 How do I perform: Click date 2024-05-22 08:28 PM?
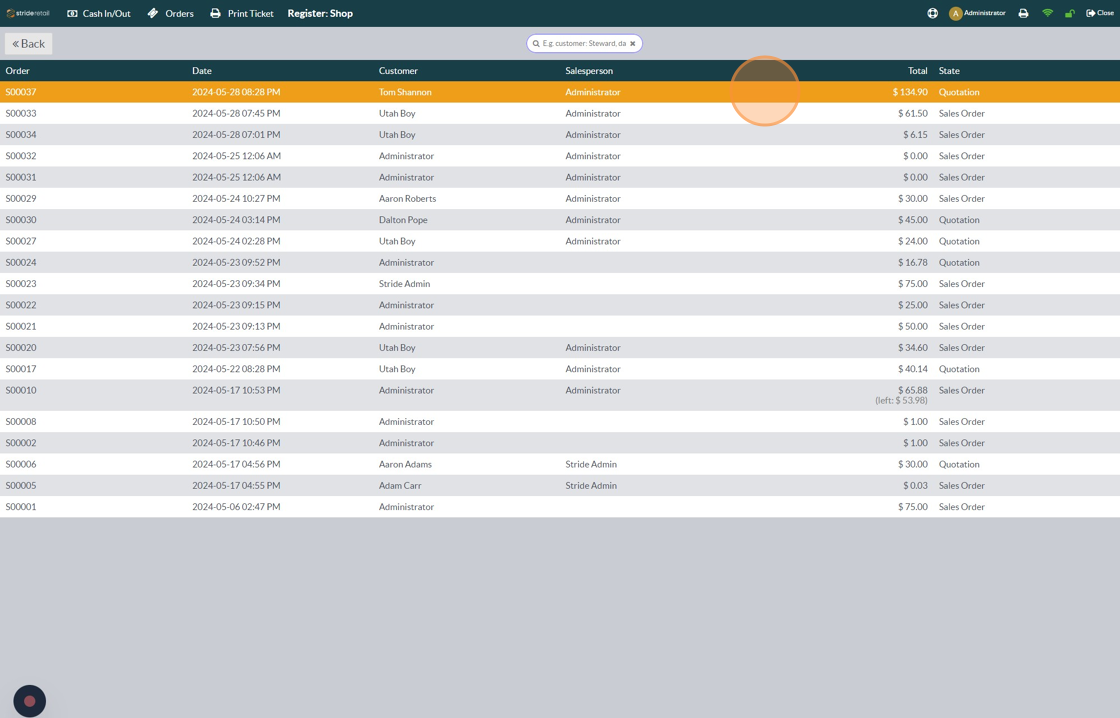(x=236, y=369)
